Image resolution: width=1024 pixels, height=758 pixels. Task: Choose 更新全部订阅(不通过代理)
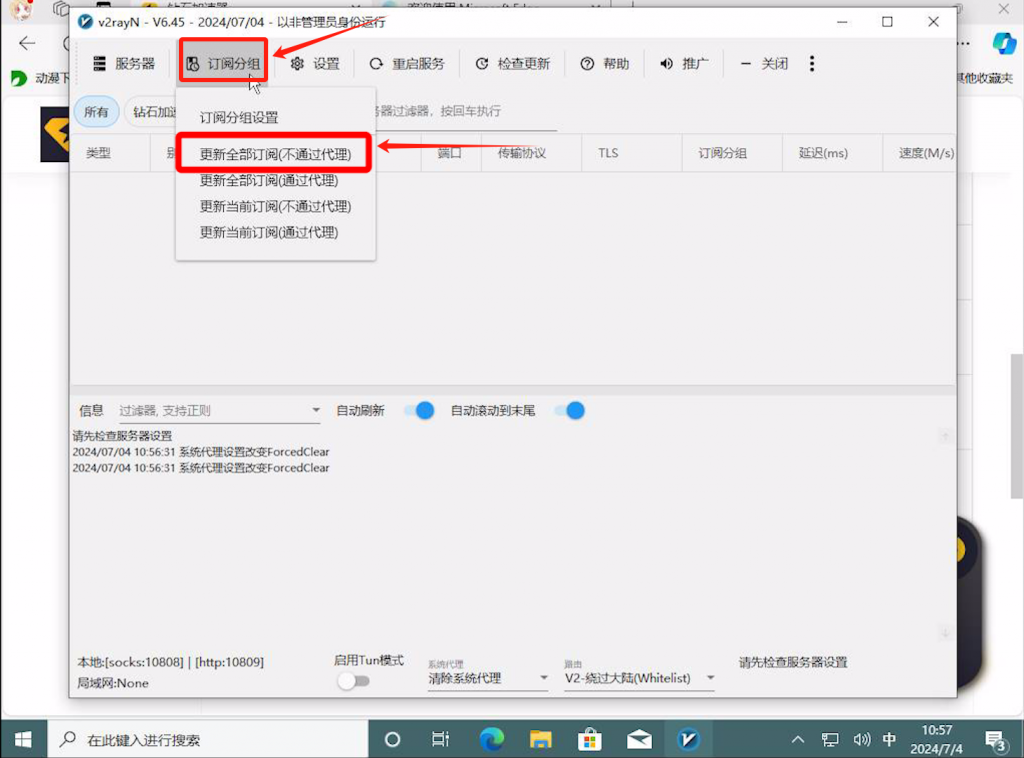[x=275, y=154]
